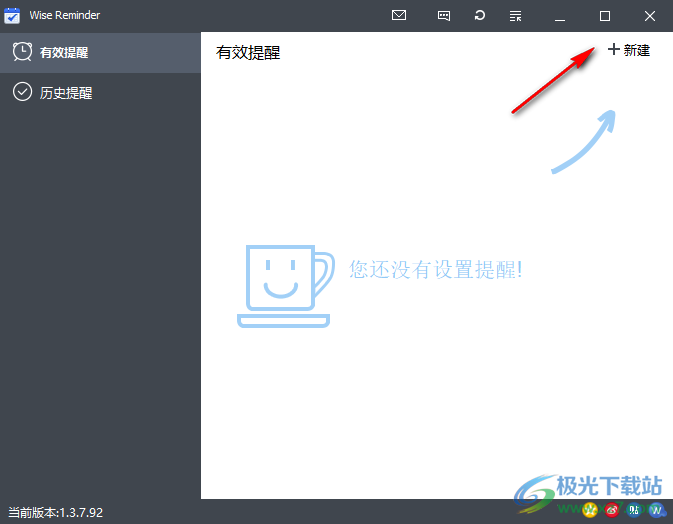Click the circular refresh arrow icon
The height and width of the screenshot is (524, 673).
tap(480, 16)
